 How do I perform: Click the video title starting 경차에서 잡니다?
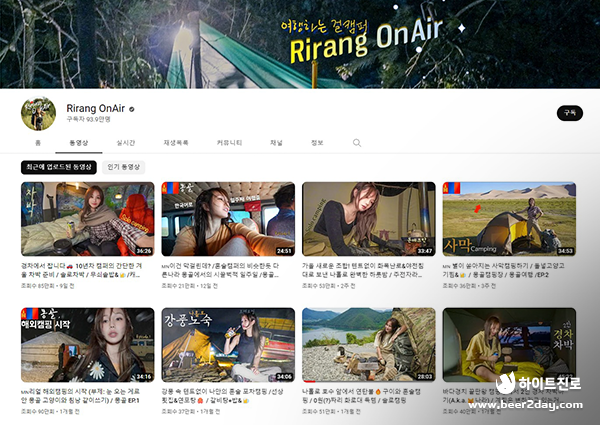82,270
